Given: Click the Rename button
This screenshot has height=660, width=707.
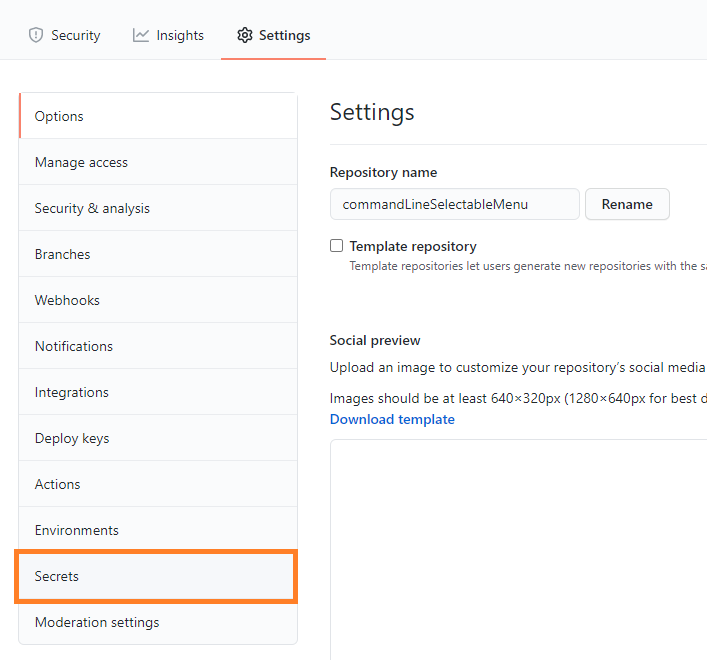Looking at the screenshot, I should point(627,204).
